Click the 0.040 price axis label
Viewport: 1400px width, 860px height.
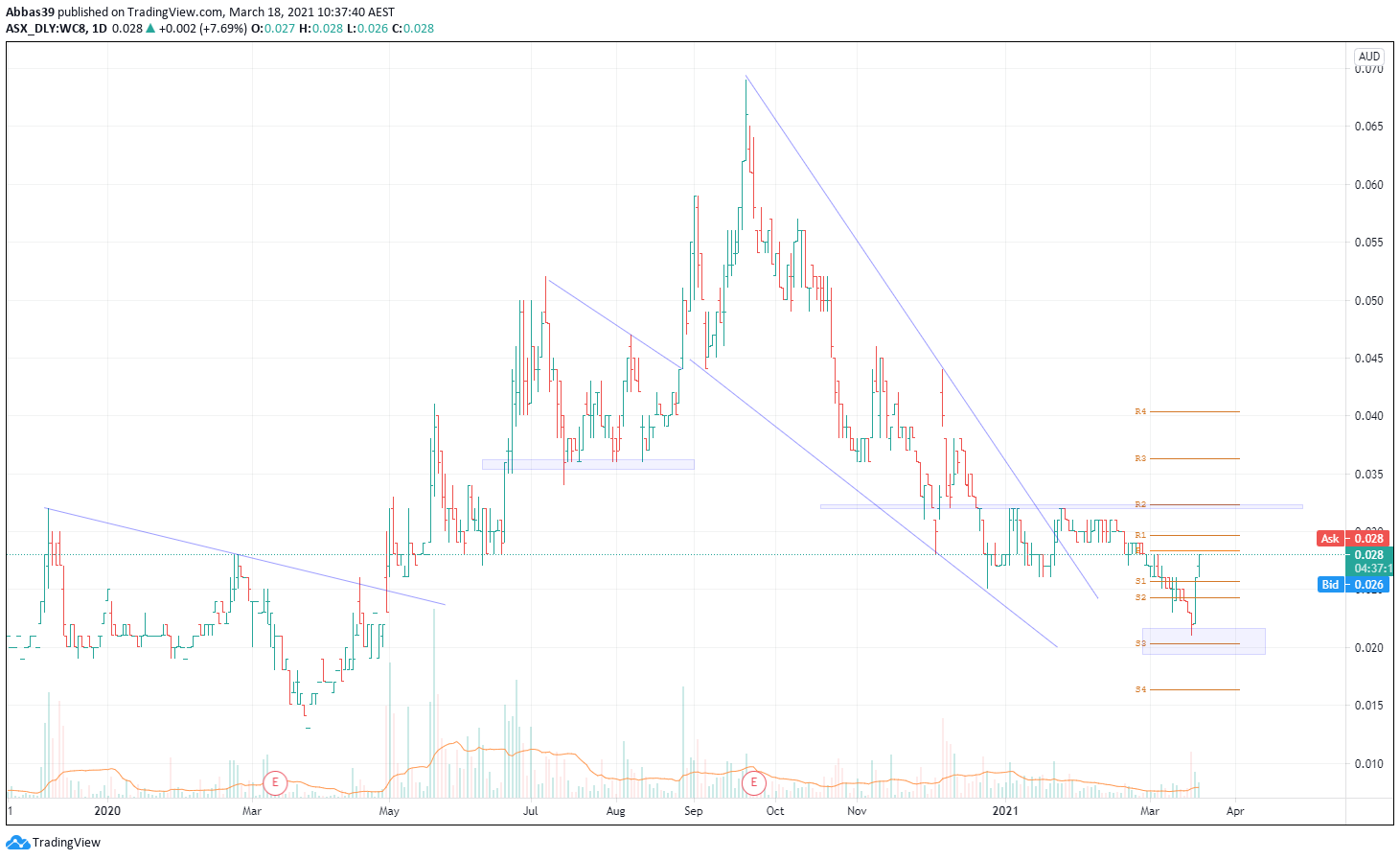[x=1369, y=416]
